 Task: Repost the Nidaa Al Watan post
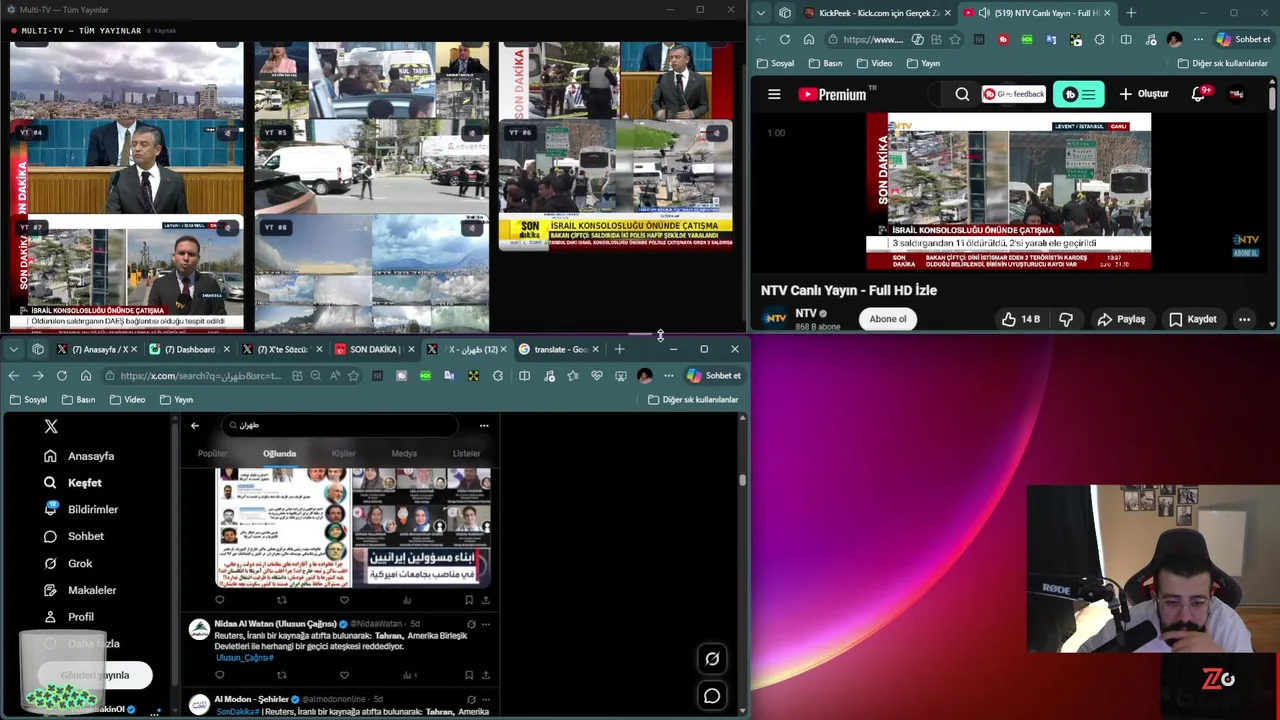coord(281,675)
